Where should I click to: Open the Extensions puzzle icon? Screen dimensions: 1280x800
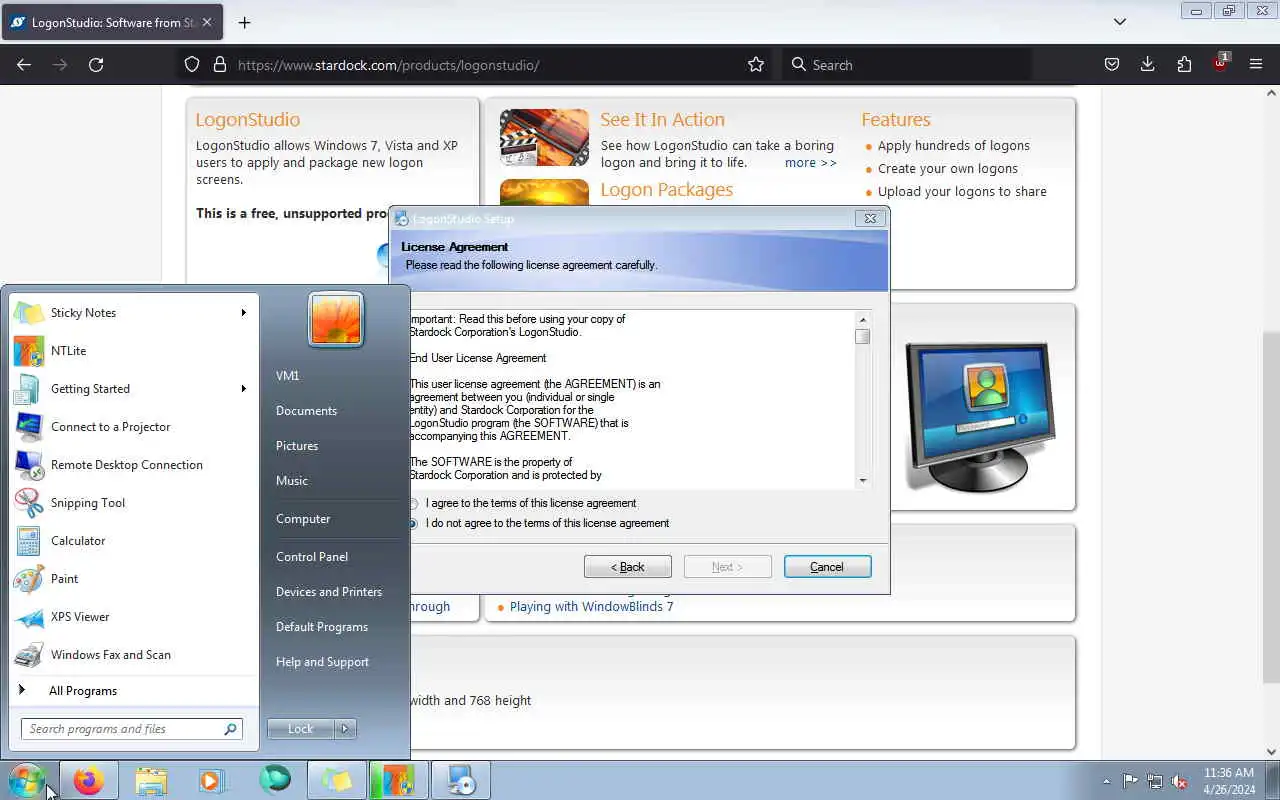coord(1185,65)
